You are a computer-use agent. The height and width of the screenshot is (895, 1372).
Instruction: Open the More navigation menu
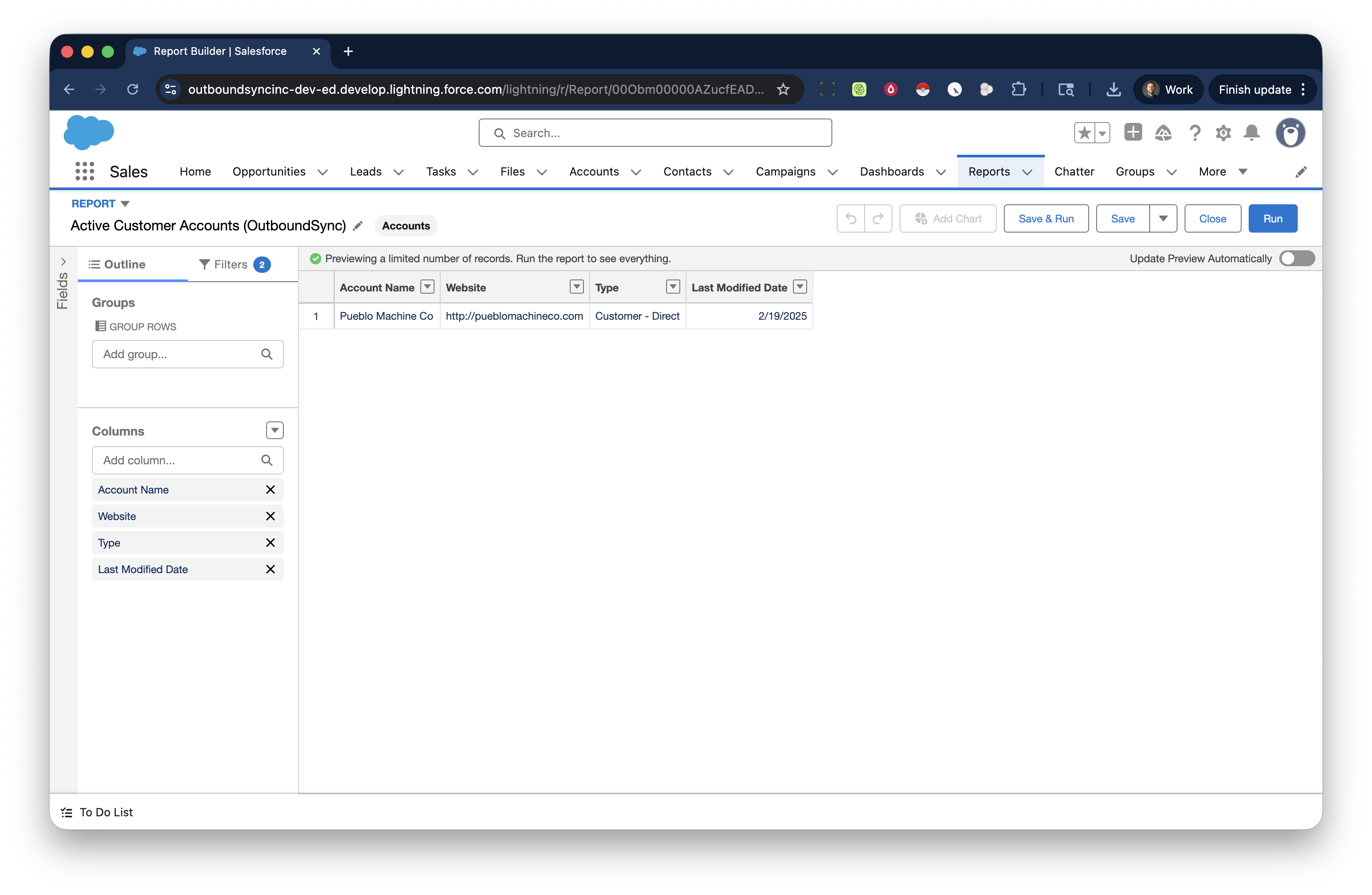click(1223, 172)
